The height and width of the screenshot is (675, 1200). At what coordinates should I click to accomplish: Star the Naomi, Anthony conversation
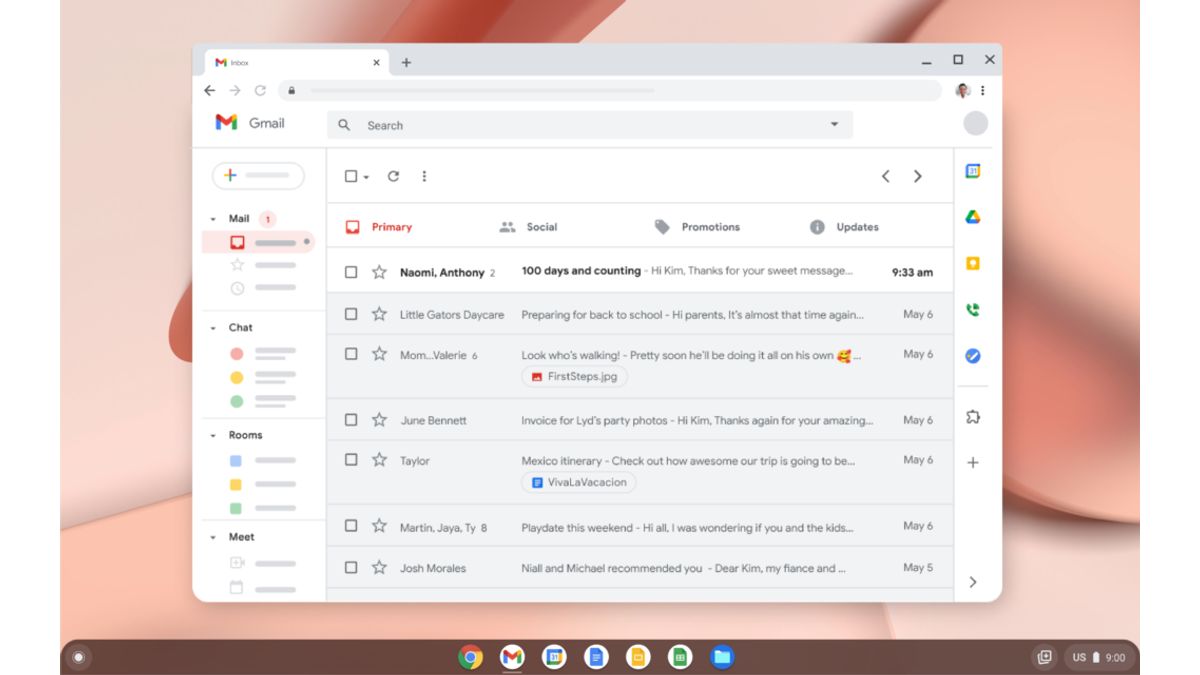[379, 272]
